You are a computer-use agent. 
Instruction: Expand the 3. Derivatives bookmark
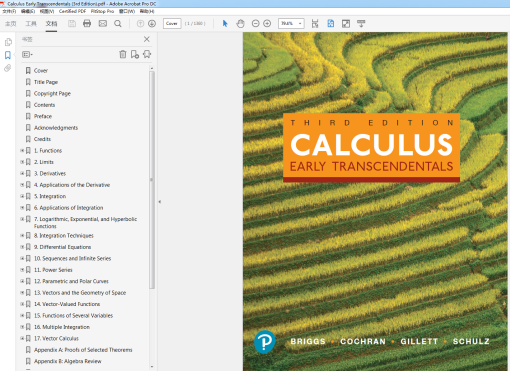pos(22,173)
